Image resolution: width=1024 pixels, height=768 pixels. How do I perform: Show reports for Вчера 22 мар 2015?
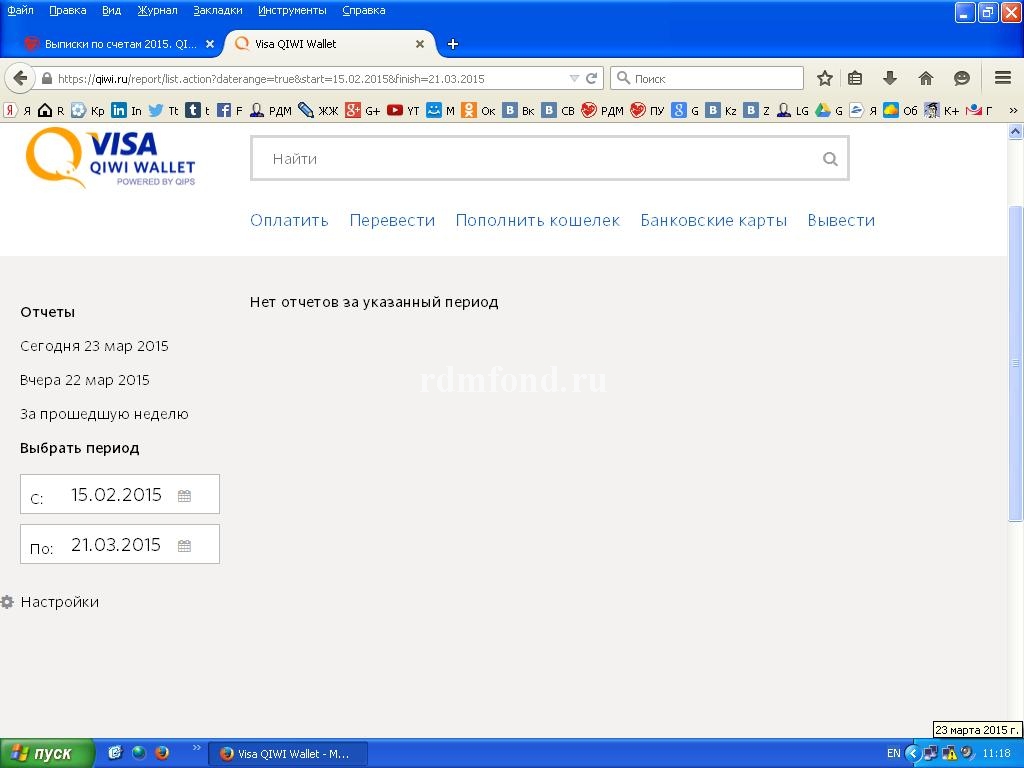pyautogui.click(x=85, y=380)
